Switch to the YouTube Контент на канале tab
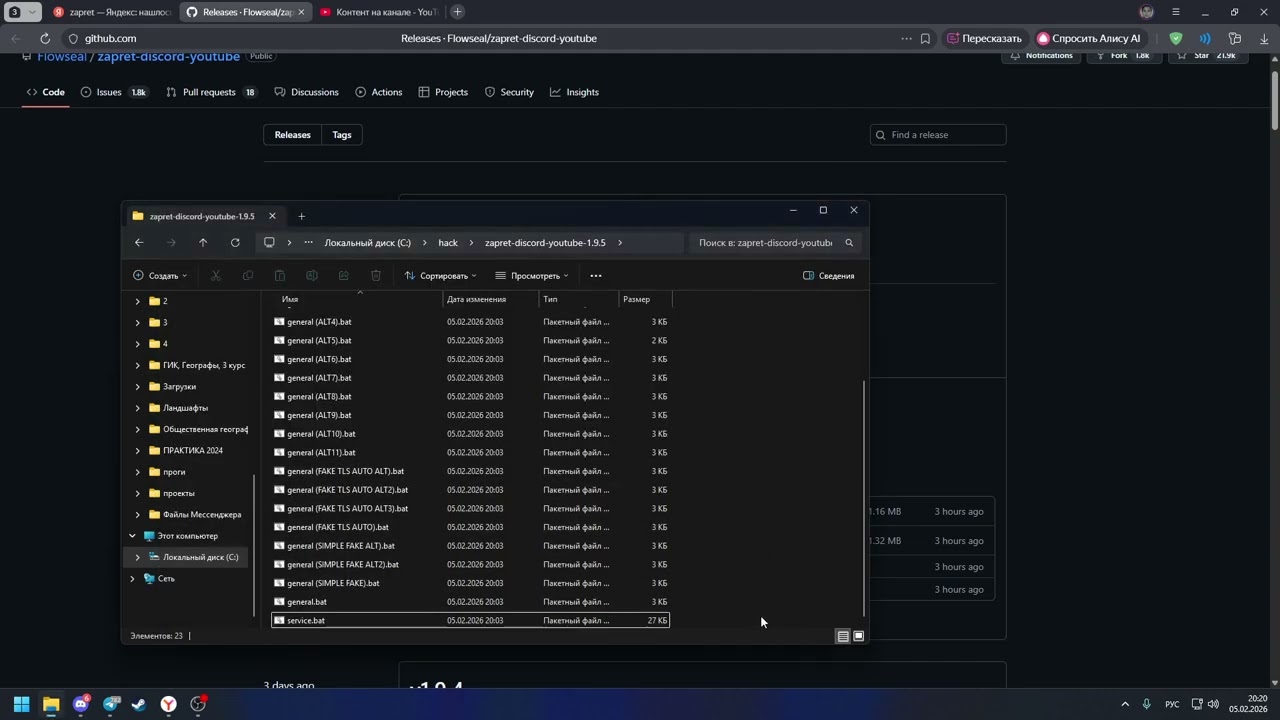Image resolution: width=1280 pixels, height=720 pixels. [379, 12]
